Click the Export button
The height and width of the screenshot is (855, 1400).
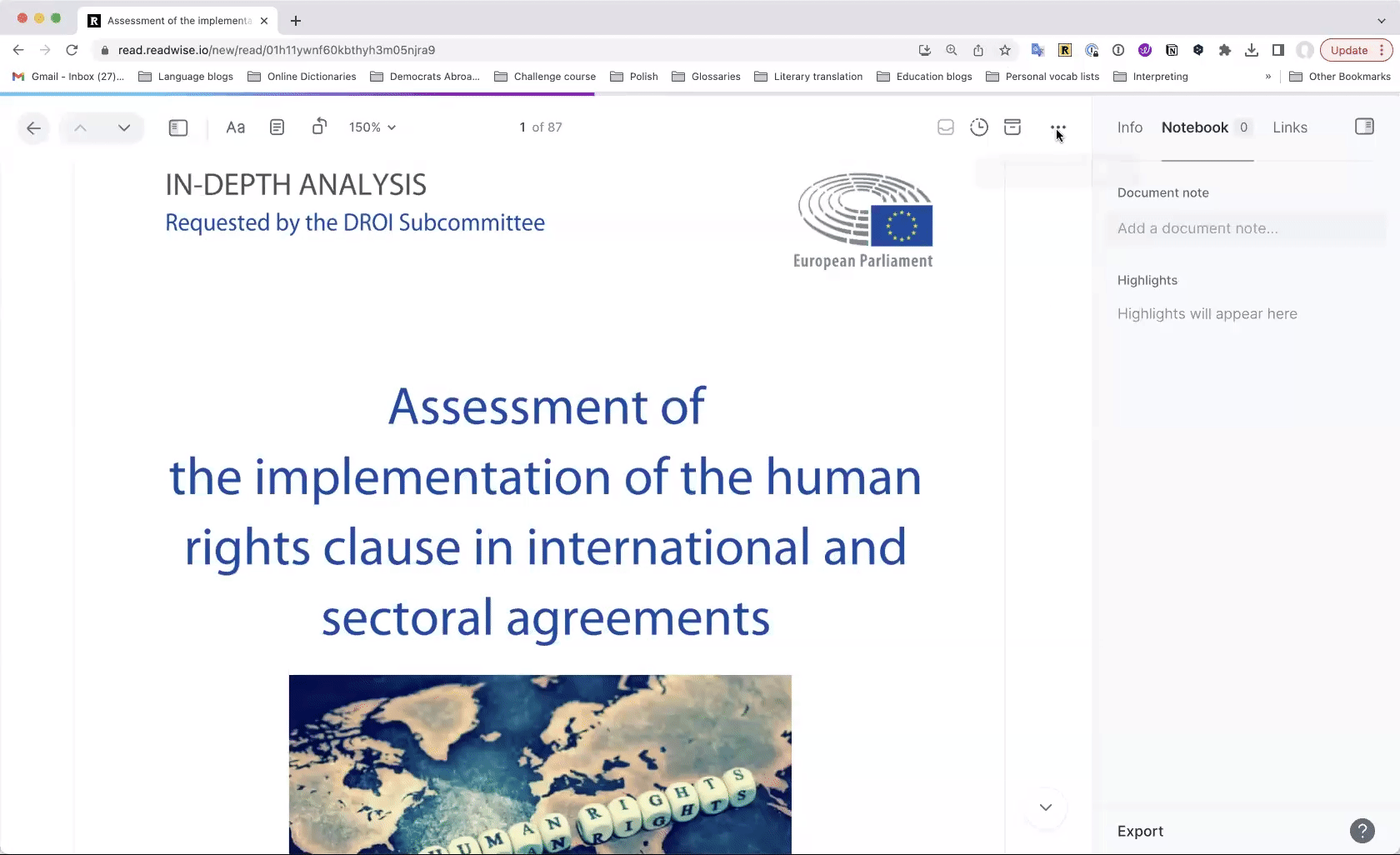[1140, 831]
